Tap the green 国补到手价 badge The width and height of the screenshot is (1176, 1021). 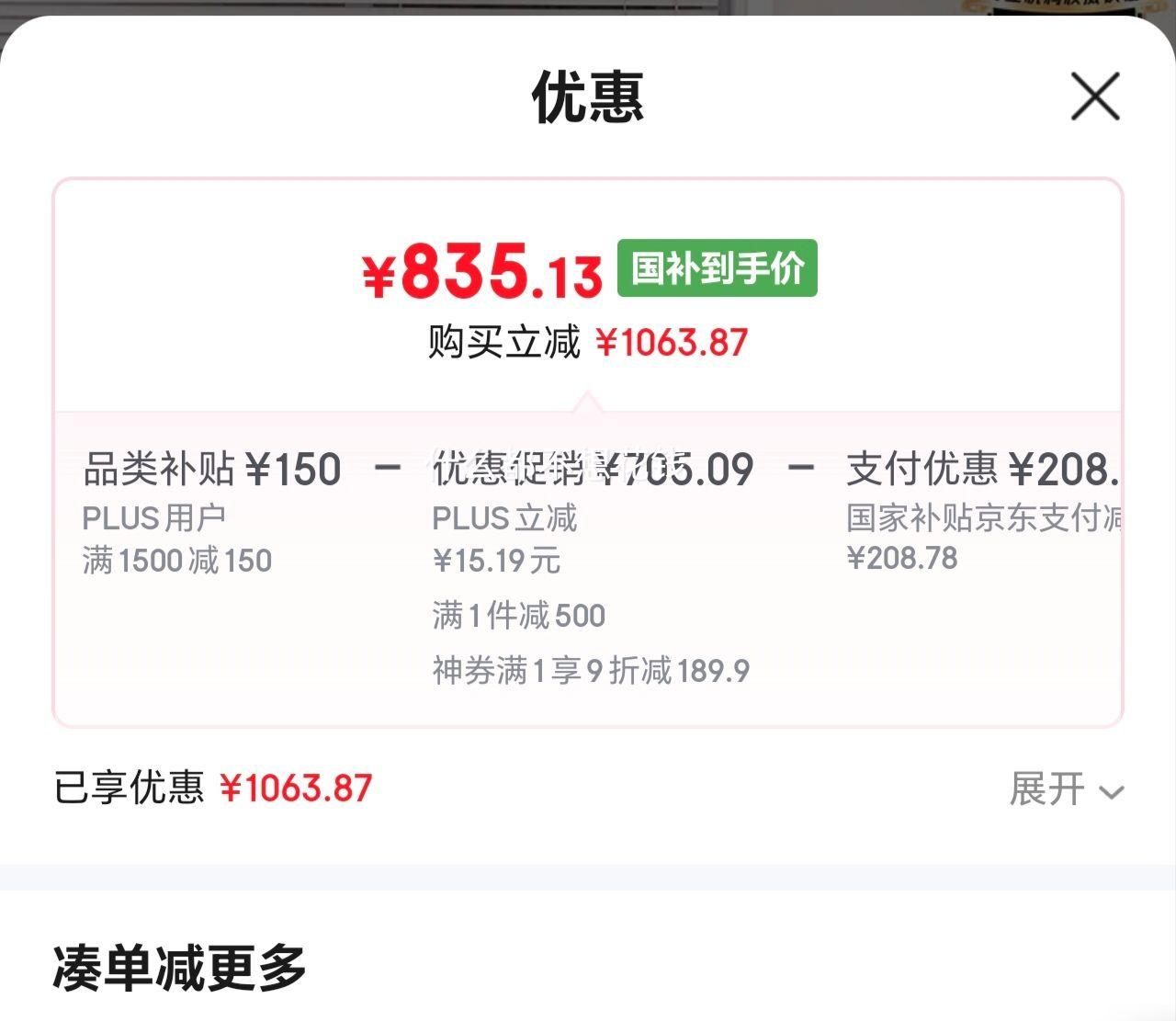[x=717, y=268]
